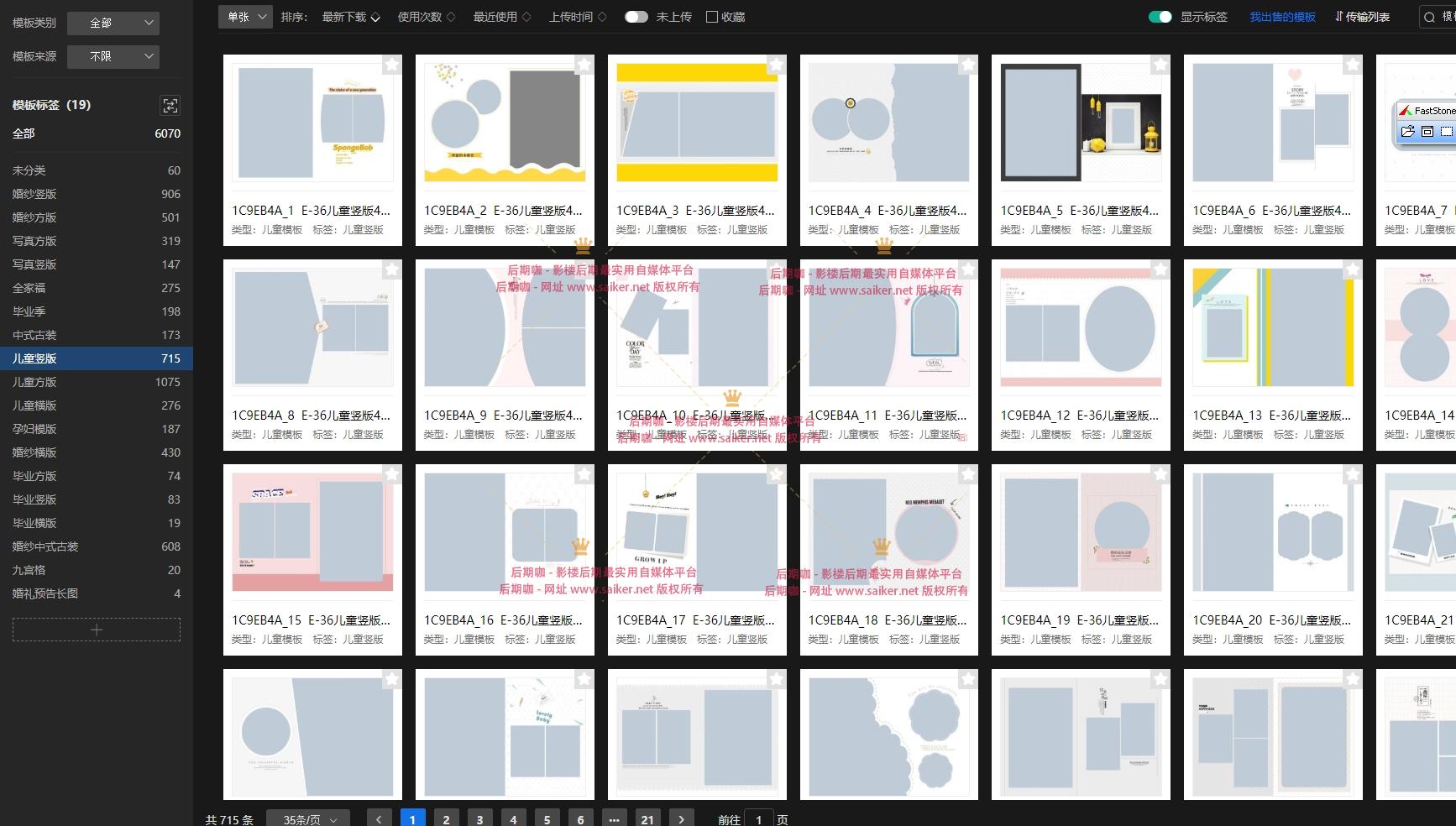Sort by 使用次数

427,17
